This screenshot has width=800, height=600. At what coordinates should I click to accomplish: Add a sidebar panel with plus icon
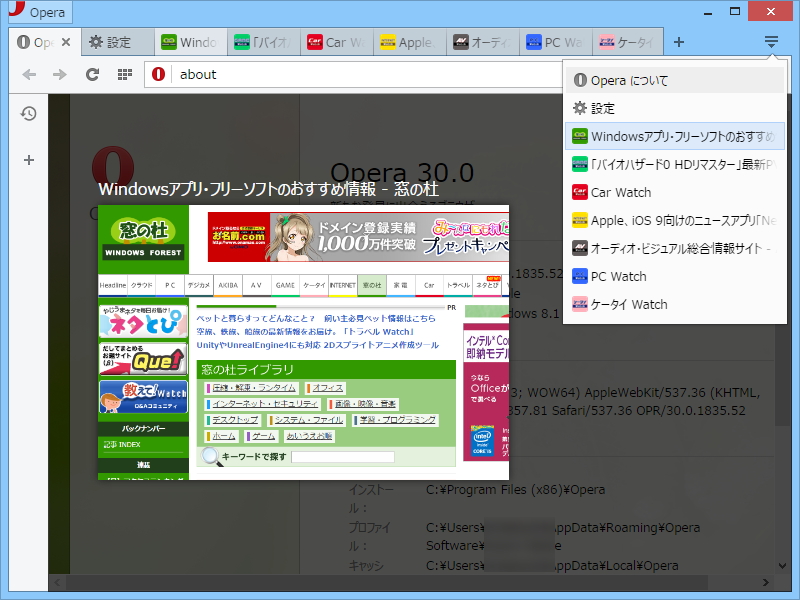(x=29, y=160)
